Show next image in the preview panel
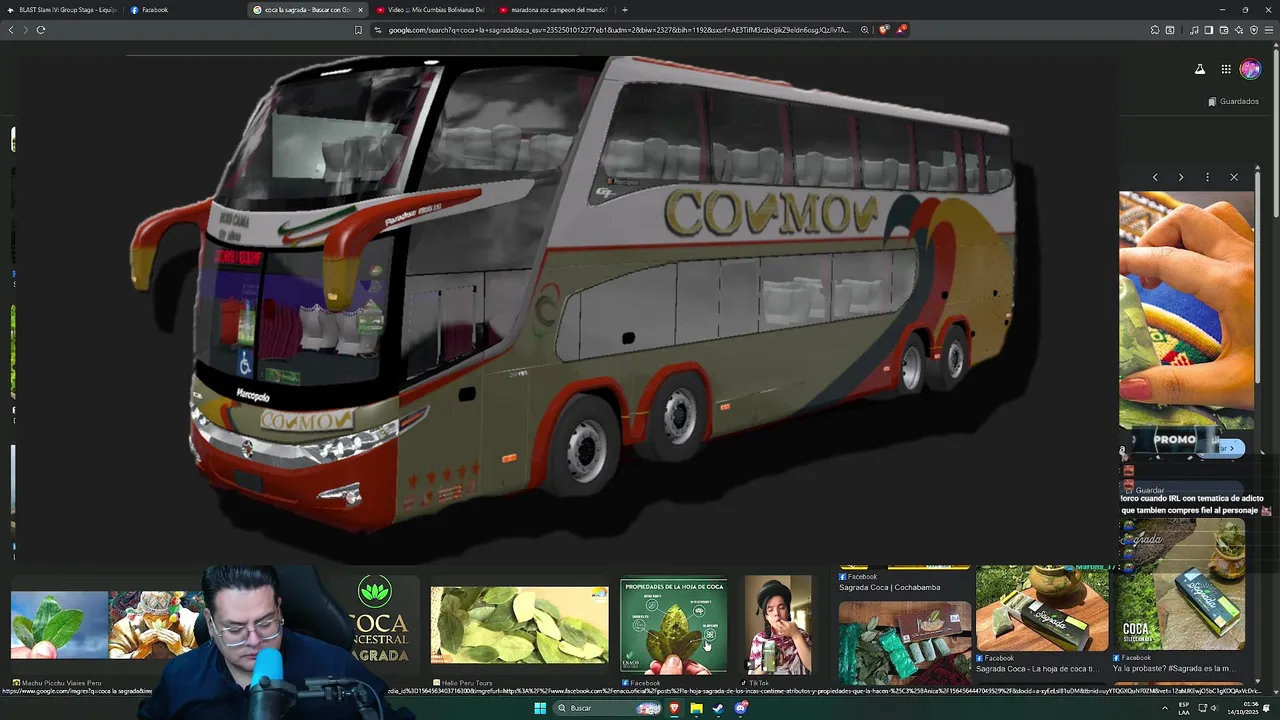 pyautogui.click(x=1181, y=177)
